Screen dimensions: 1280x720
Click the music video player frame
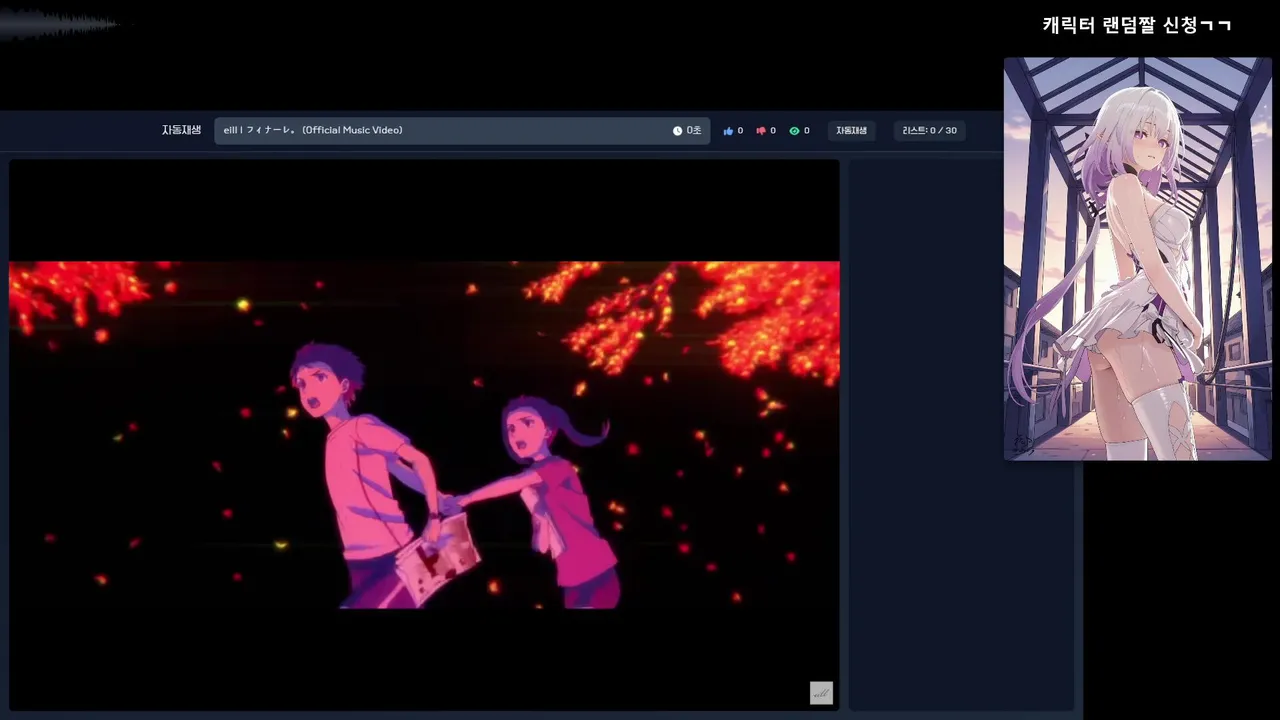coord(424,435)
